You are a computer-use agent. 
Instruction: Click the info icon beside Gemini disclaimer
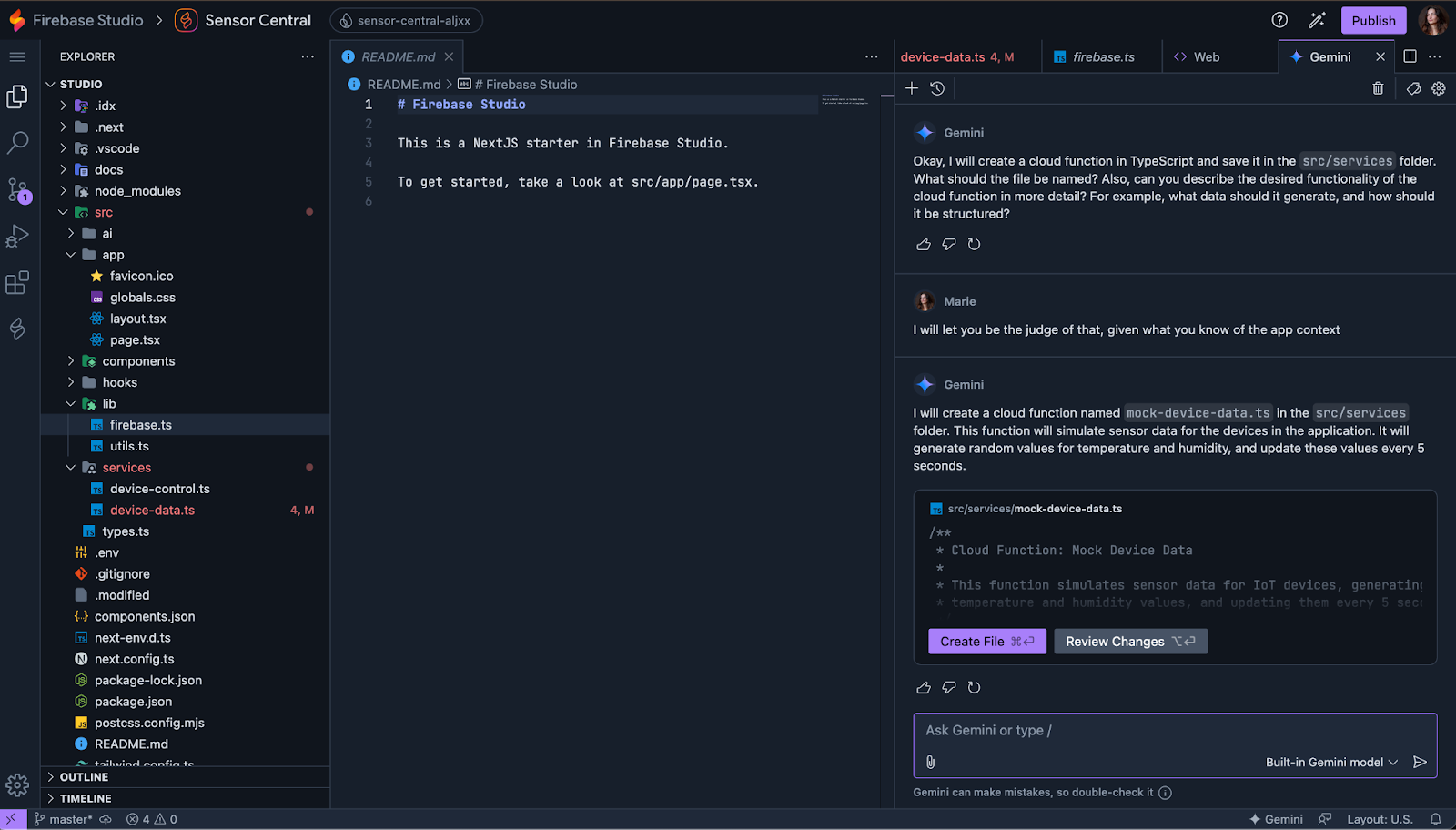(x=1165, y=792)
